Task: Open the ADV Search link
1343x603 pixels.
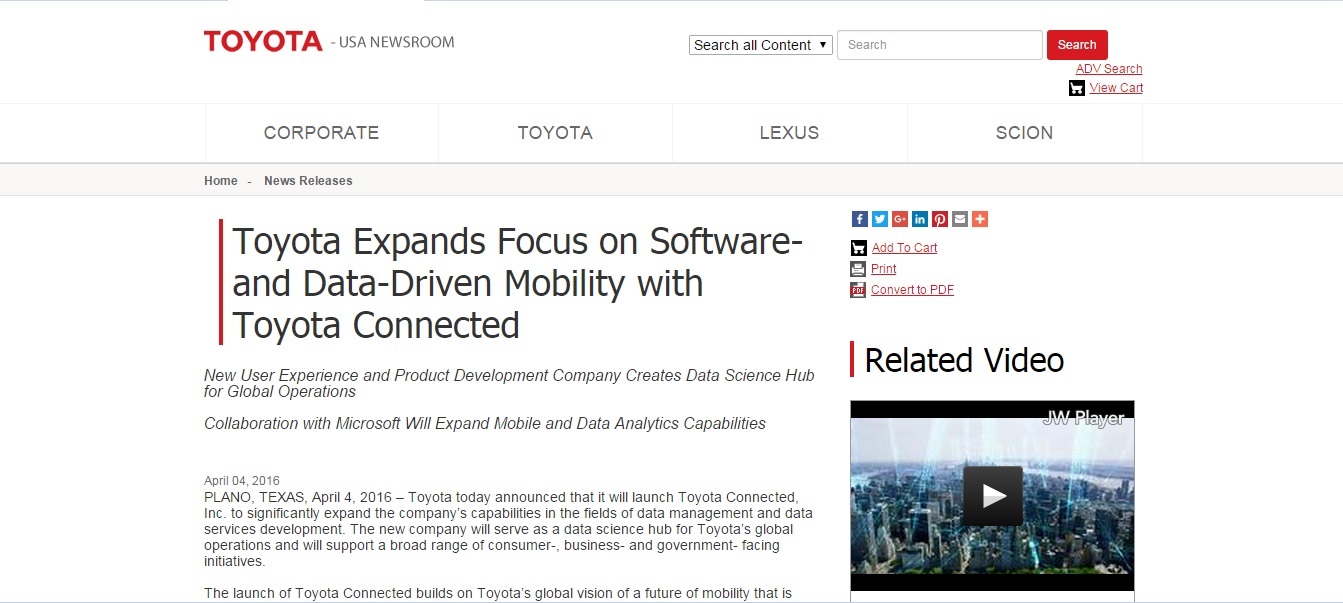Action: point(1109,69)
